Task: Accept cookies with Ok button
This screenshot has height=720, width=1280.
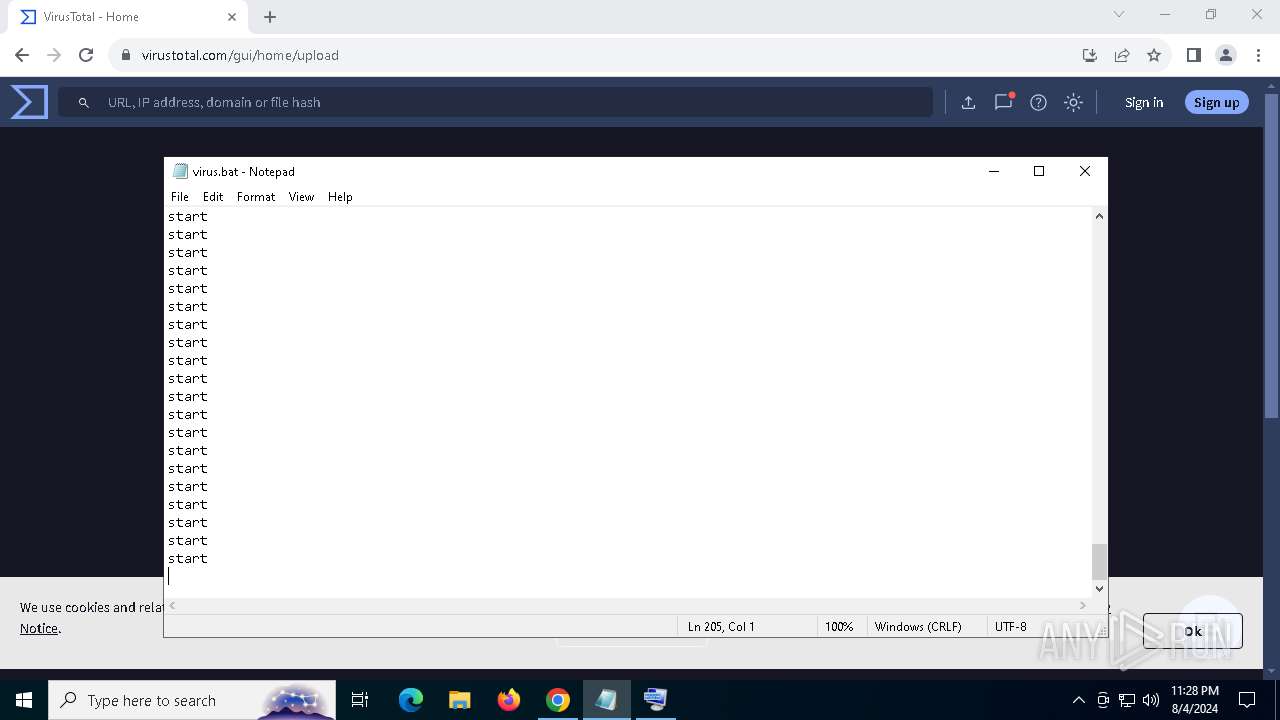Action: pos(1192,631)
